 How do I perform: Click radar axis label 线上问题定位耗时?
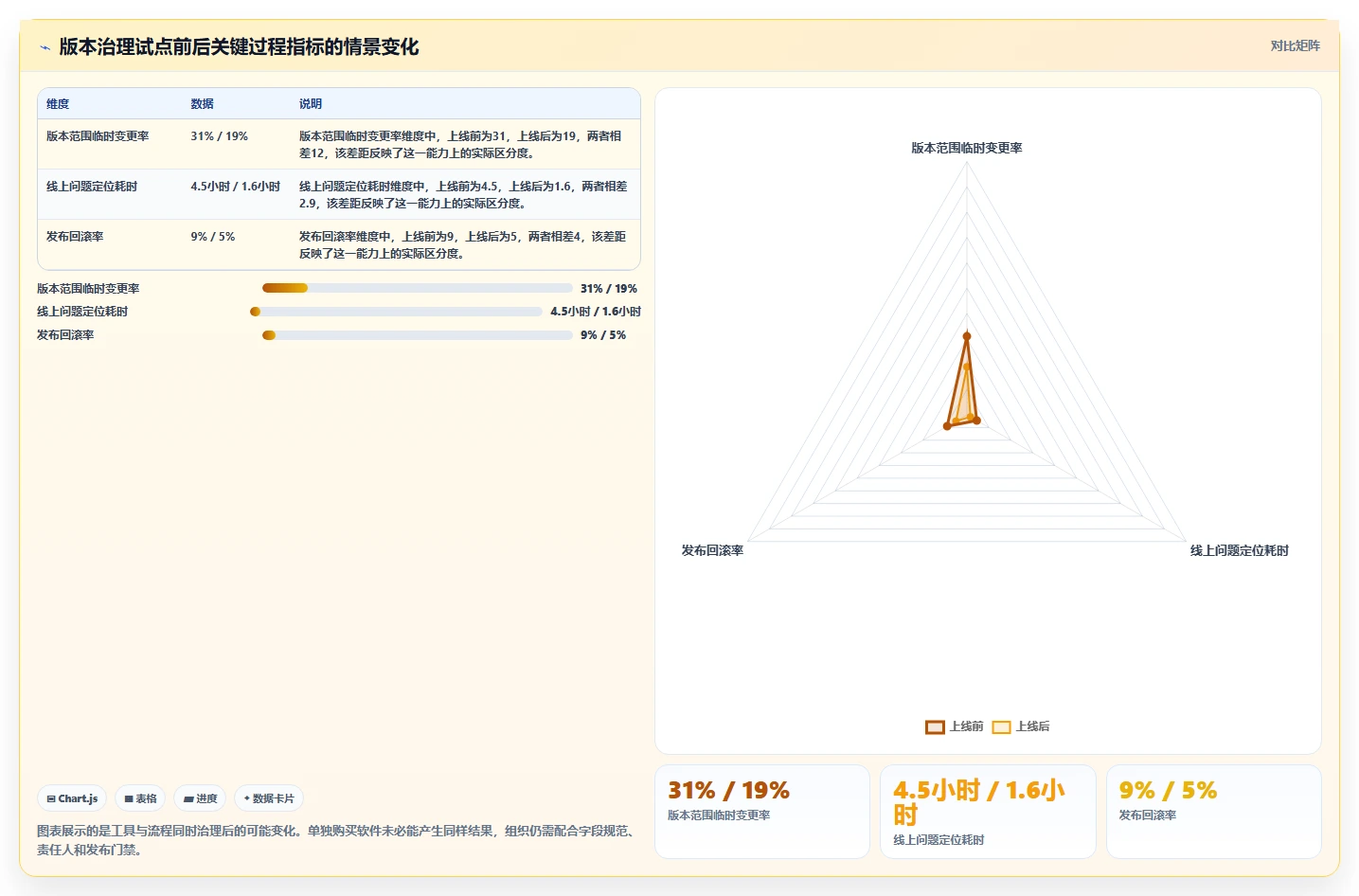click(1239, 550)
